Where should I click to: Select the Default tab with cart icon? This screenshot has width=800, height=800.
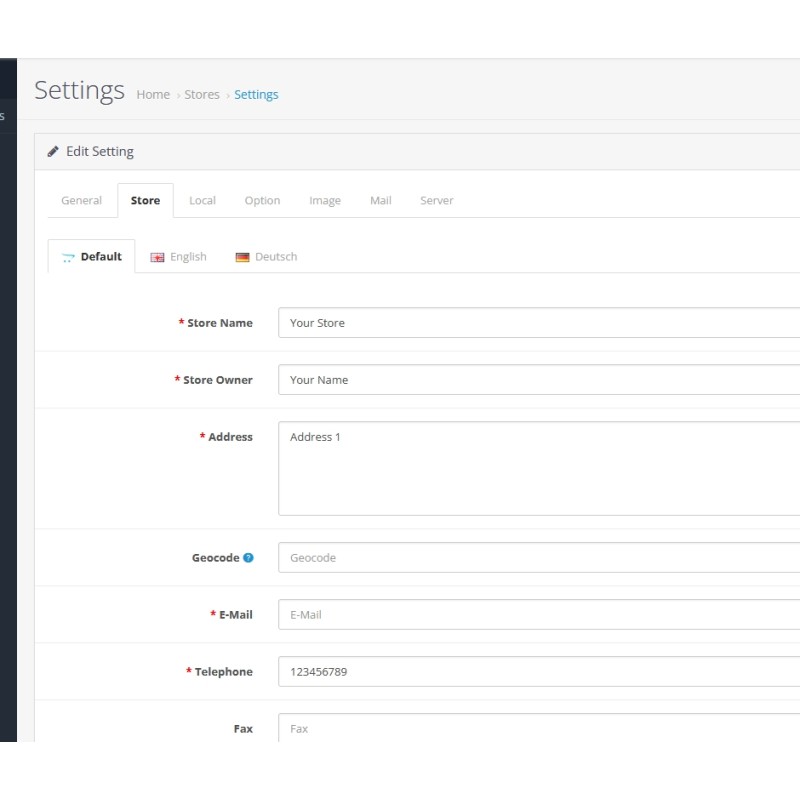tap(92, 257)
